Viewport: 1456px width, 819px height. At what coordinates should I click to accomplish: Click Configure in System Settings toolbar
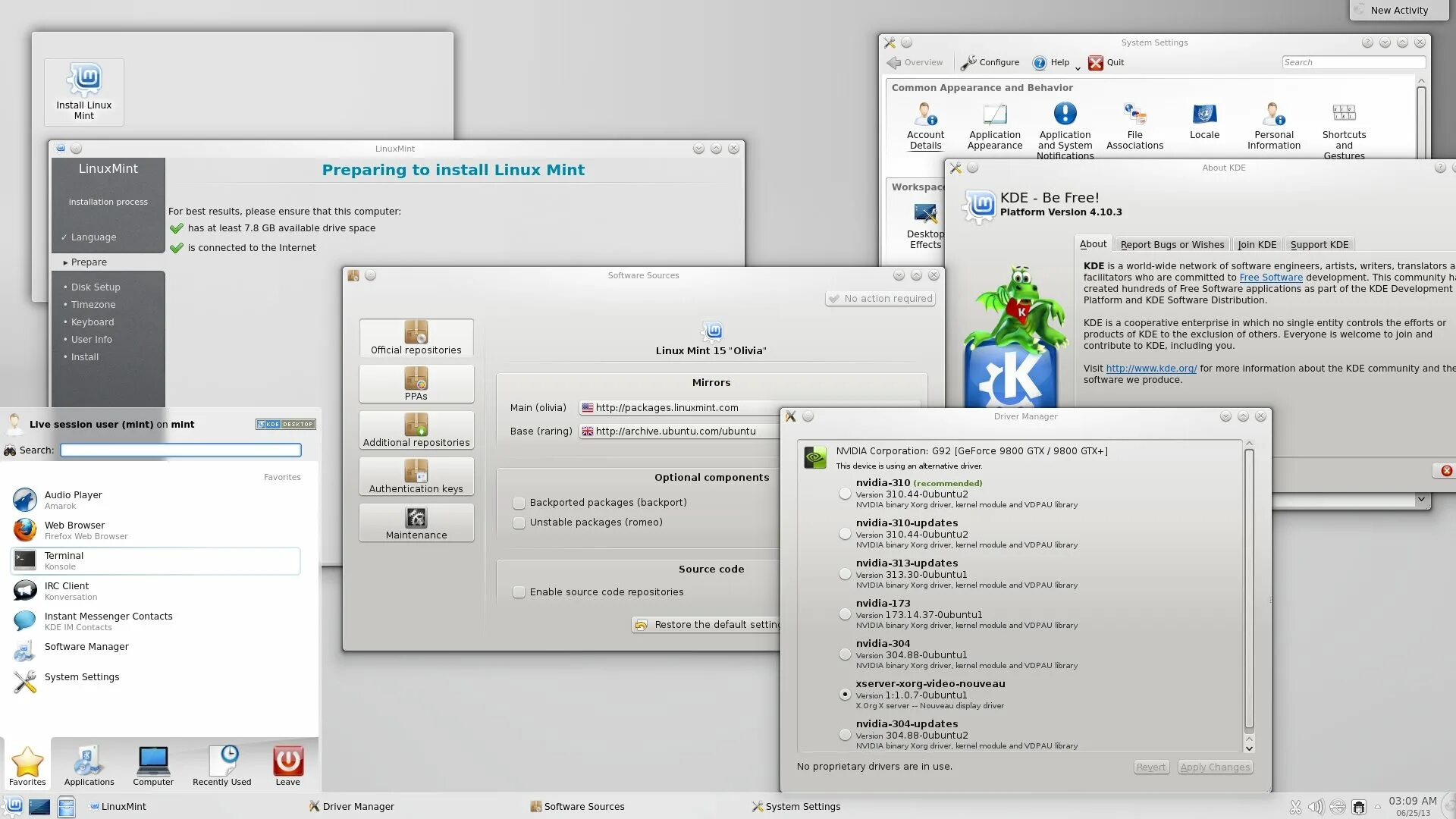point(990,63)
